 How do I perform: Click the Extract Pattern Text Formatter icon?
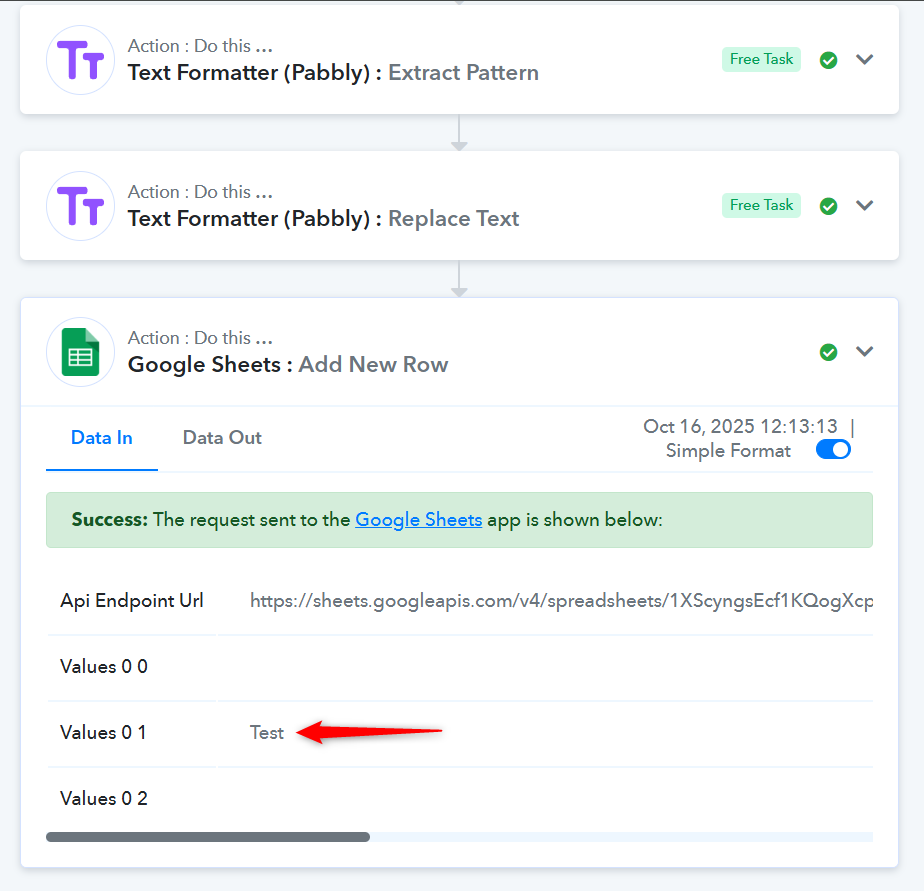click(80, 60)
